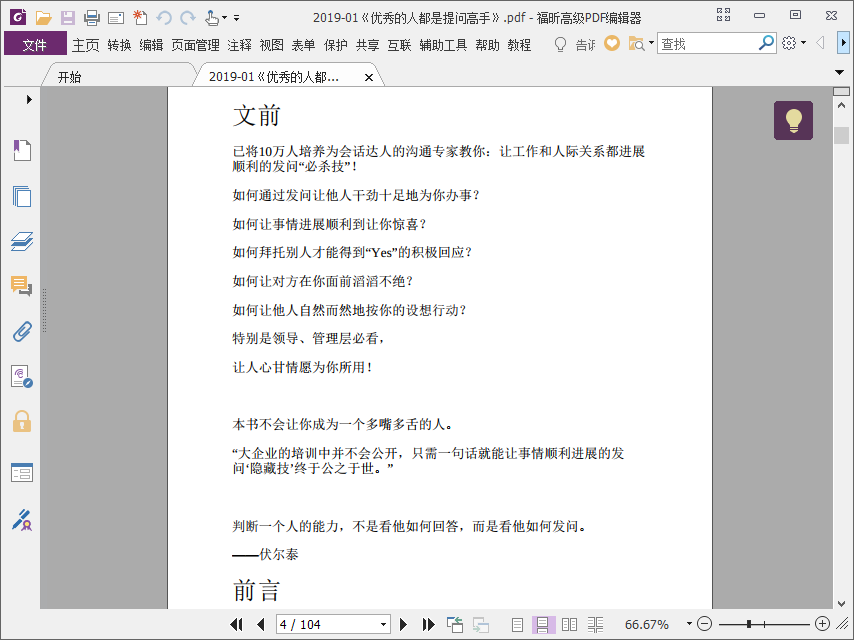Click the Redo arrow icon
Screen dimensions: 854x640
click(x=188, y=18)
